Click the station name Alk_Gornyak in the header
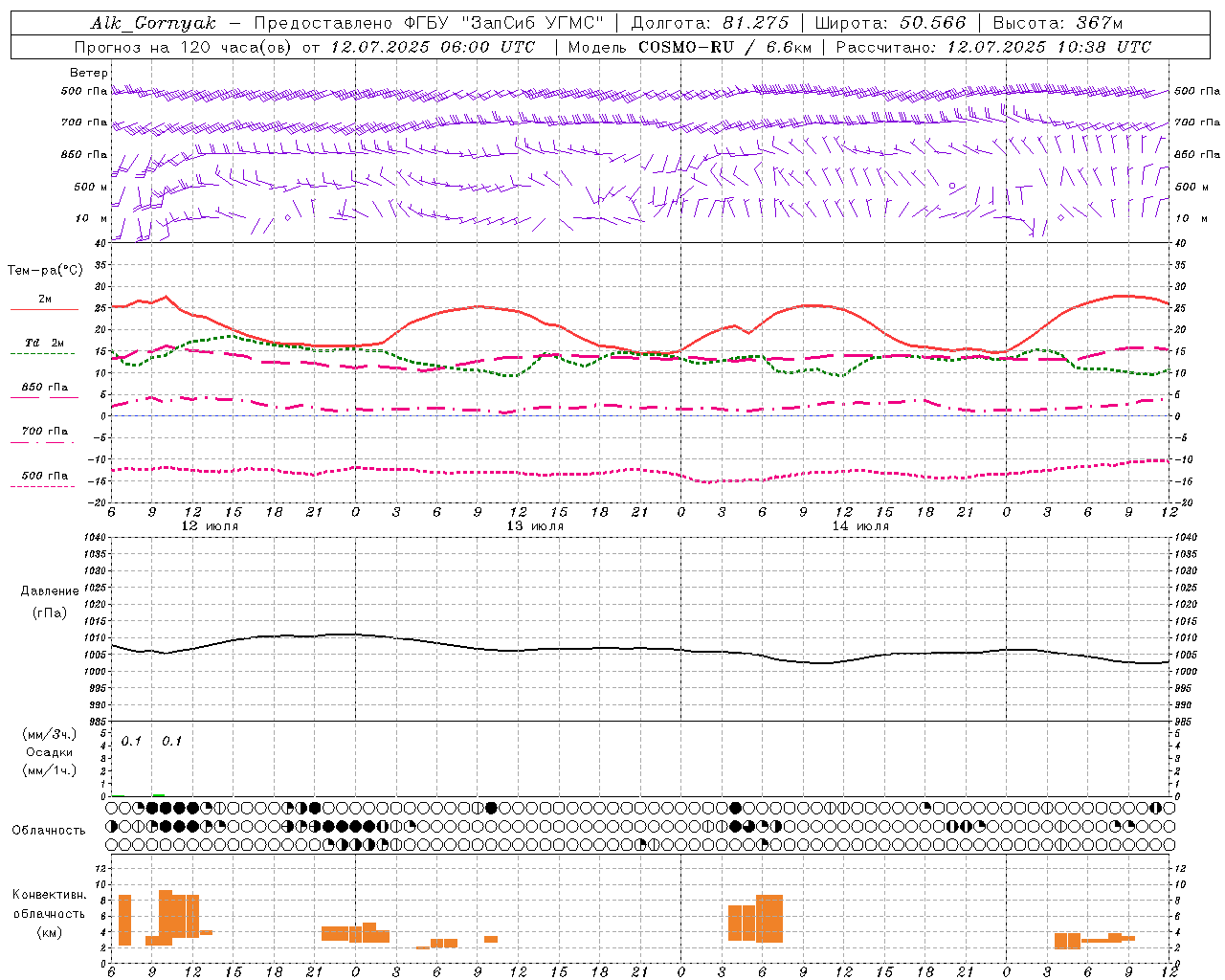The height and width of the screenshot is (980, 1225). tap(153, 23)
